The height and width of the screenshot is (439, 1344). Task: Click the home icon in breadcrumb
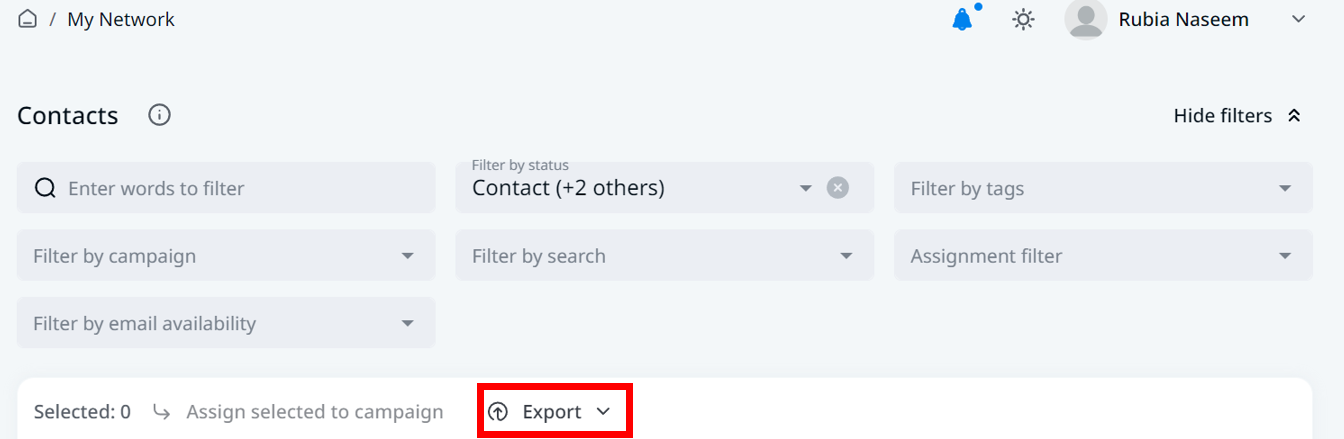point(28,19)
